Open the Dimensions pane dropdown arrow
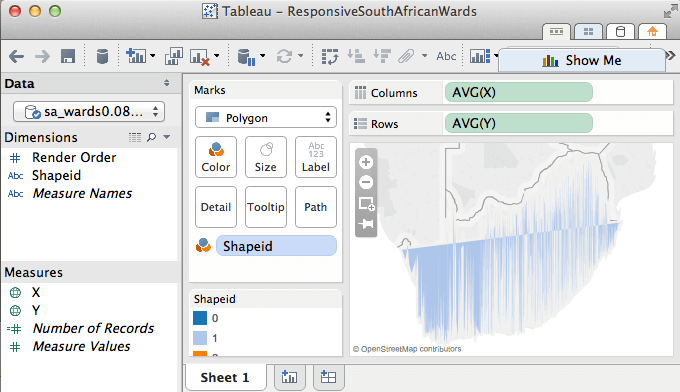Image resolution: width=680 pixels, height=392 pixels. [x=167, y=137]
